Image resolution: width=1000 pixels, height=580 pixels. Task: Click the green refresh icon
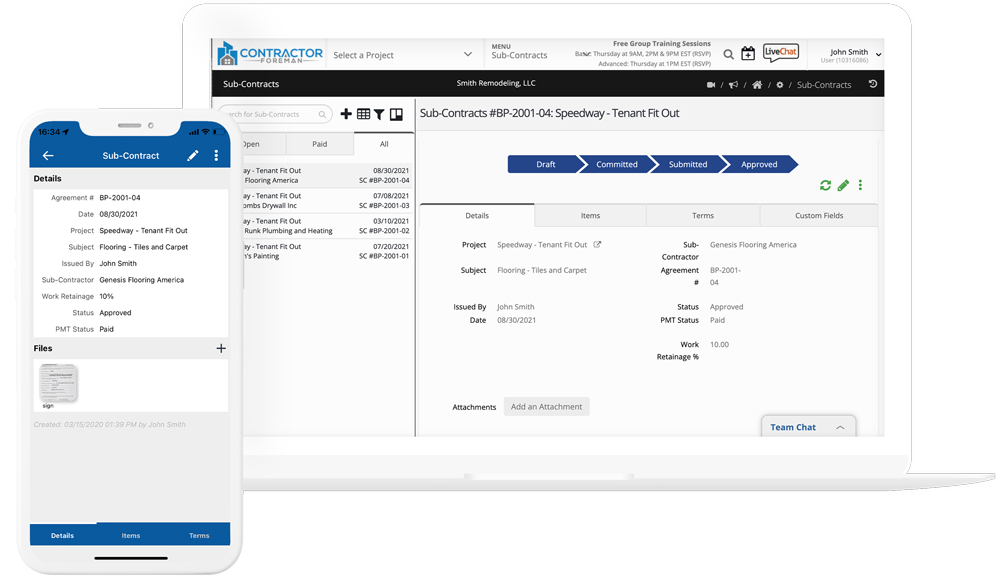[825, 185]
